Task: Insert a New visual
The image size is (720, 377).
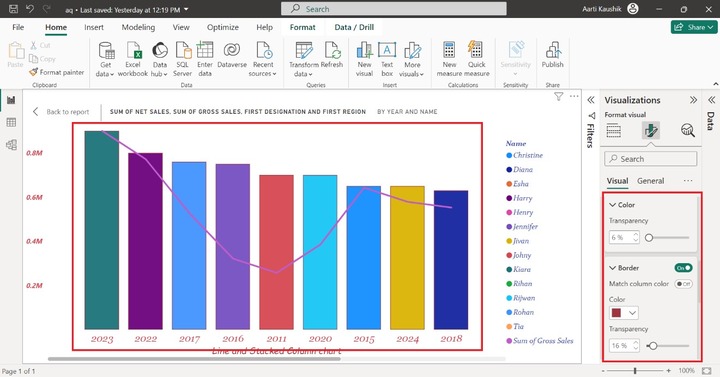Action: 364,59
